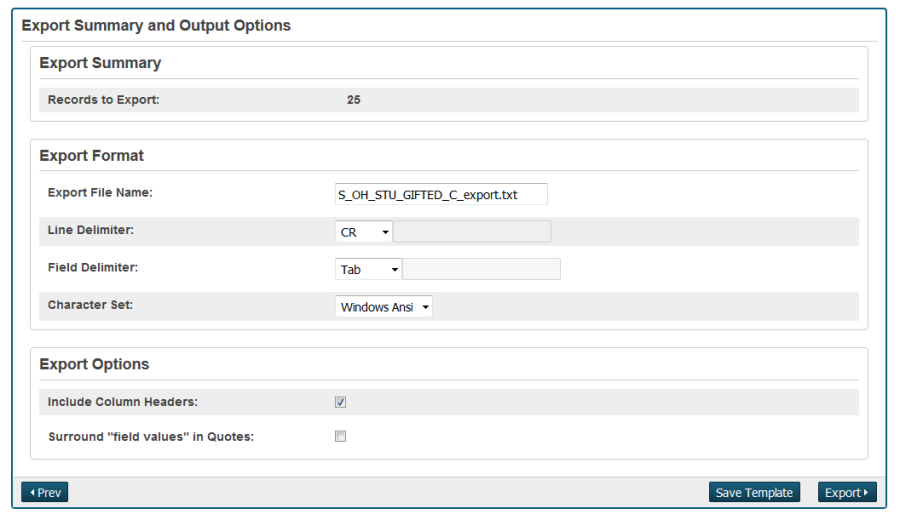Screen dimensions: 900x520
Task: Click the Export Options section heading
Action: coord(94,364)
